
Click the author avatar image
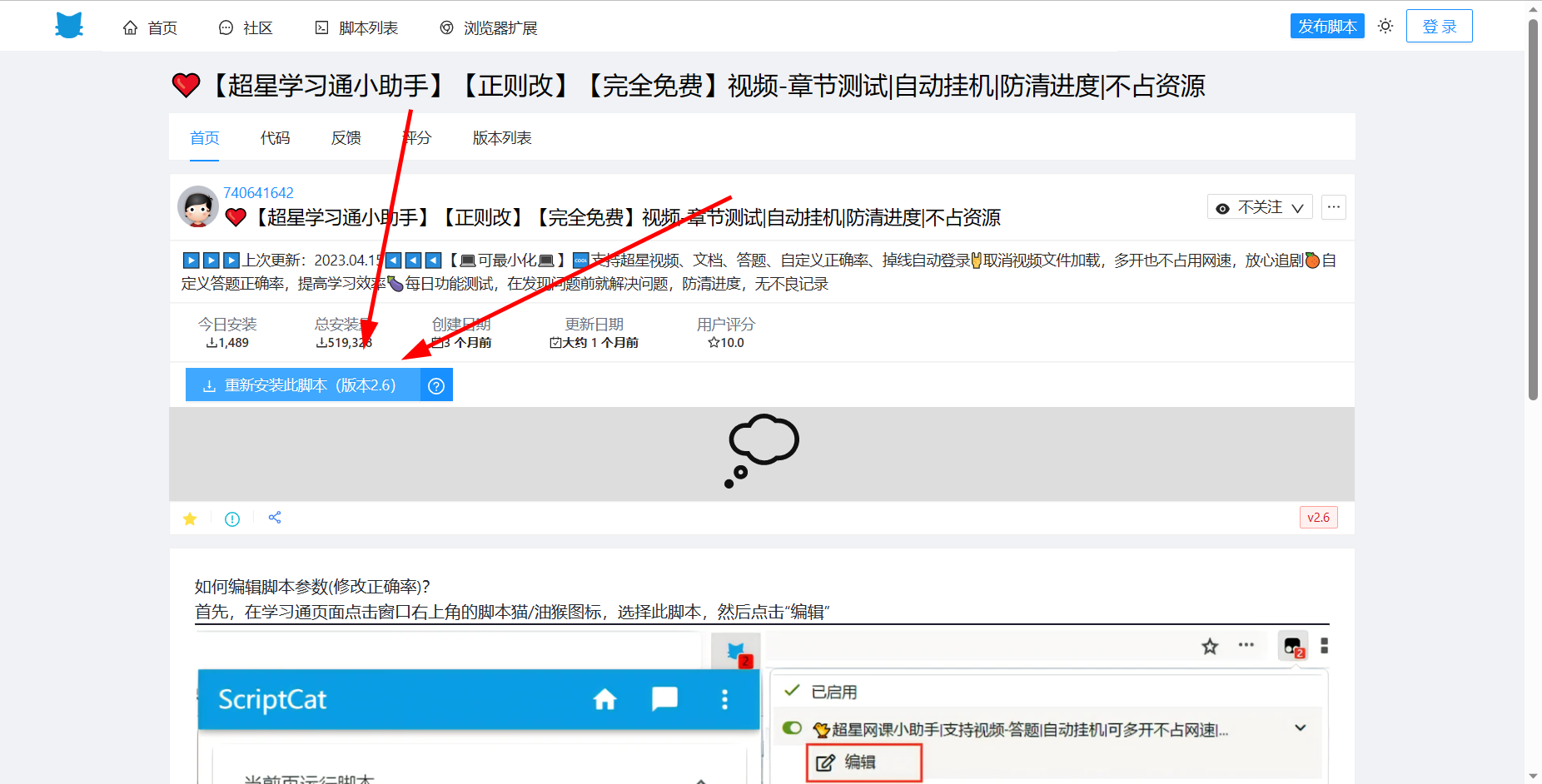(198, 206)
